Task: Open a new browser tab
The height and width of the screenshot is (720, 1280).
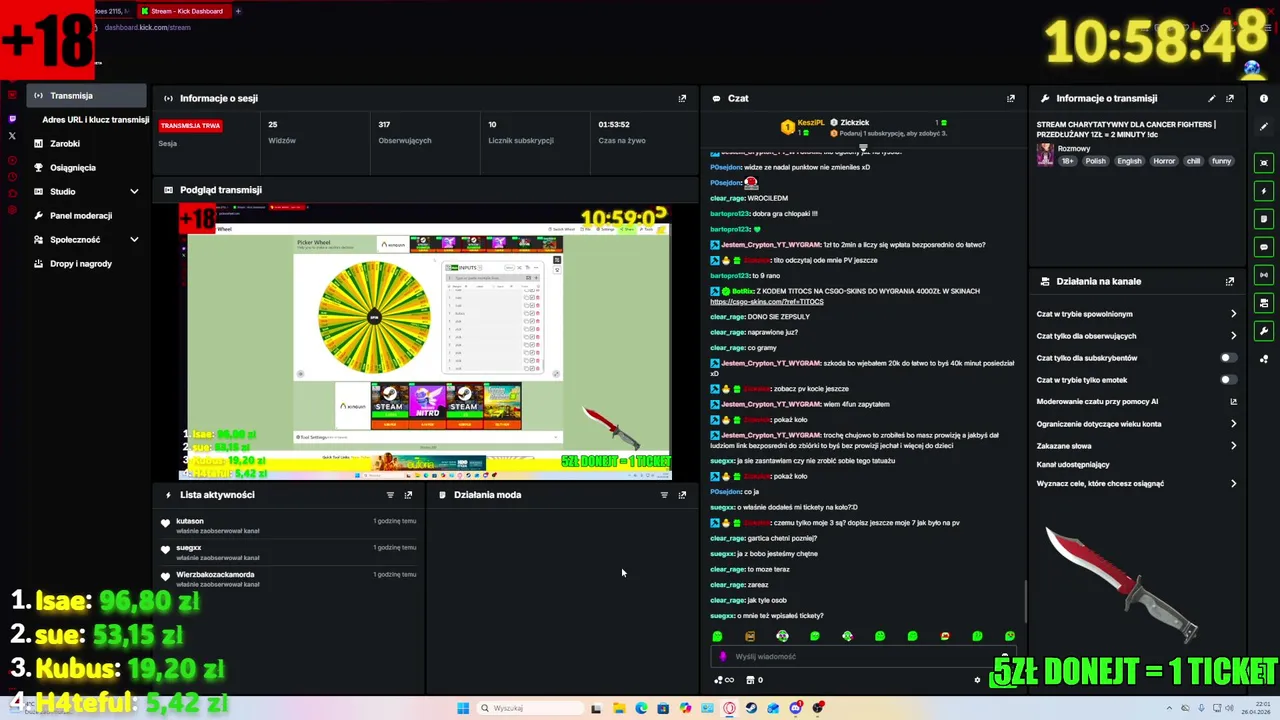Action: 238,11
